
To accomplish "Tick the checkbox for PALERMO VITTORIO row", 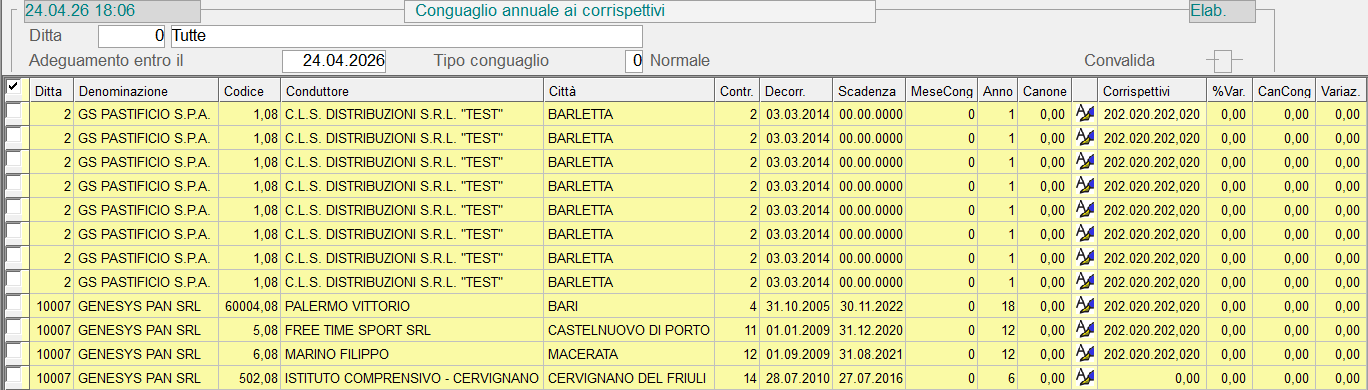I will tap(14, 304).
